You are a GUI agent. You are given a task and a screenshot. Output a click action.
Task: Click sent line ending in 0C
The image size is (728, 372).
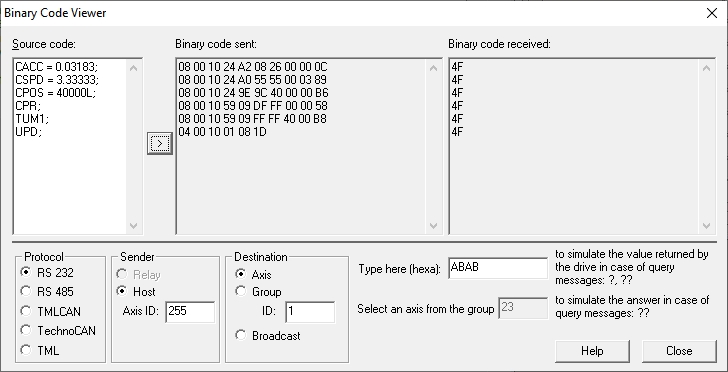pos(253,67)
